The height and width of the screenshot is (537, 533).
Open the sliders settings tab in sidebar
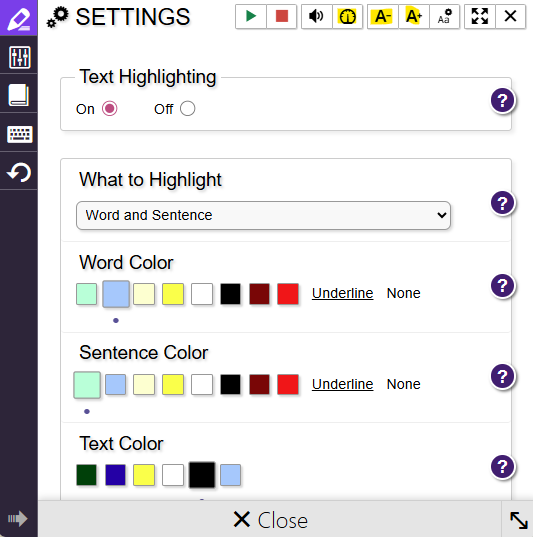pos(19,57)
